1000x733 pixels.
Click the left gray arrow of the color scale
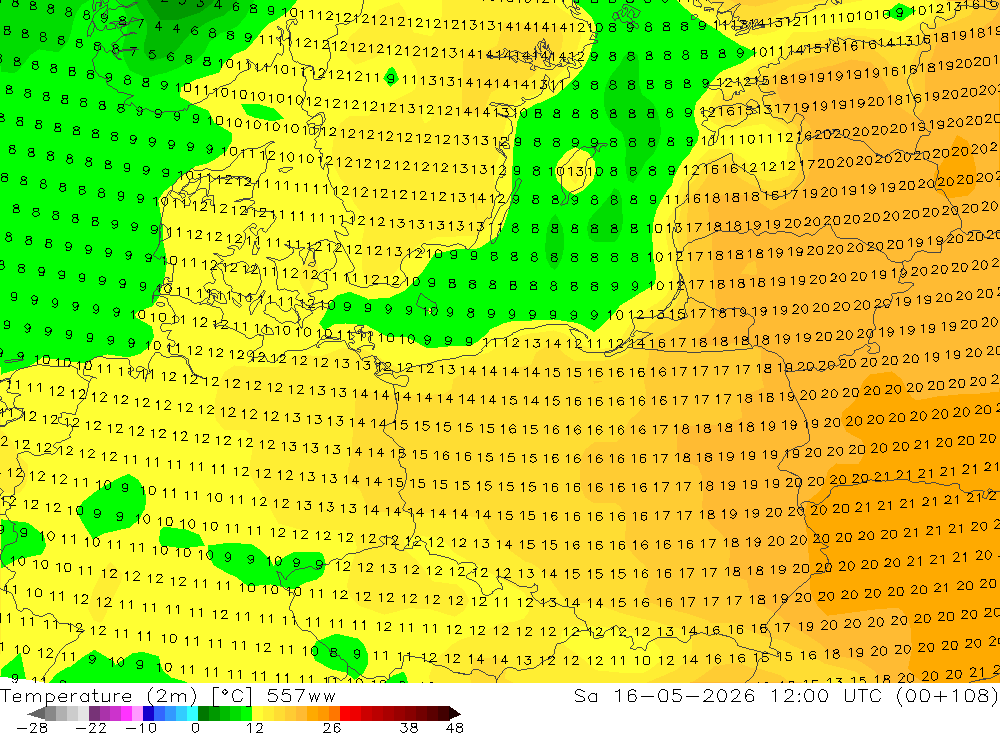point(37,713)
